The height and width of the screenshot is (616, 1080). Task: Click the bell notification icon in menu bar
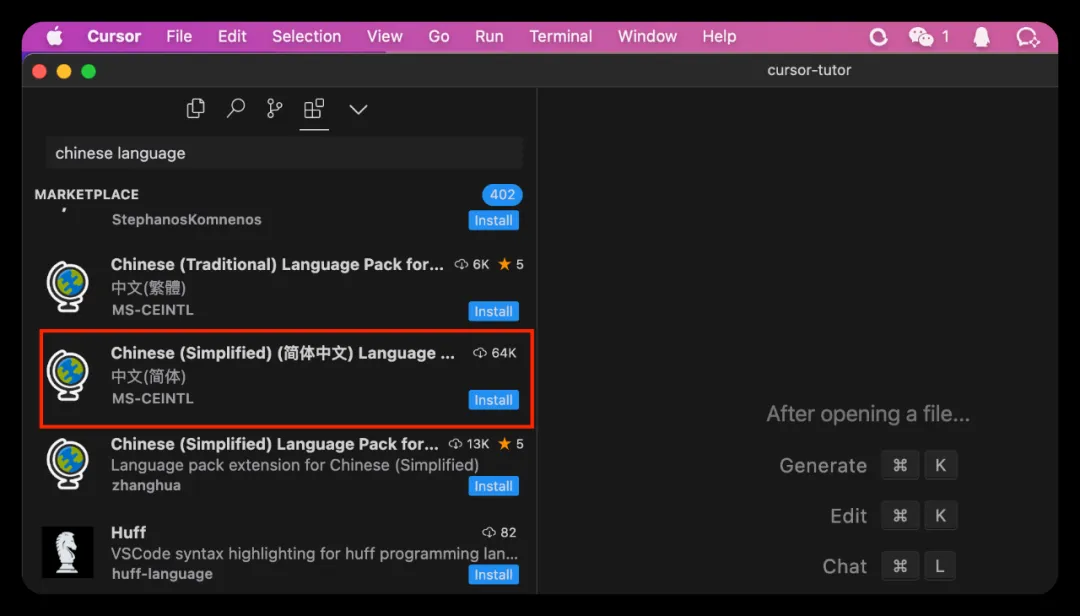982,37
